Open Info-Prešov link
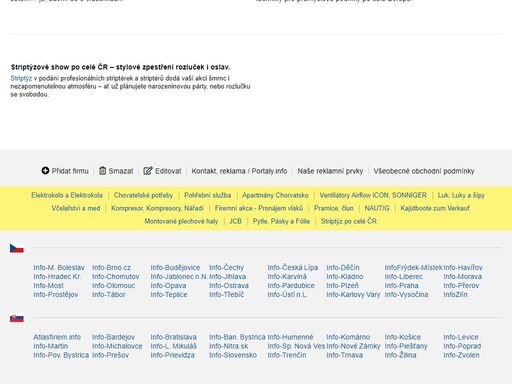The image size is (512, 384). 110,355
